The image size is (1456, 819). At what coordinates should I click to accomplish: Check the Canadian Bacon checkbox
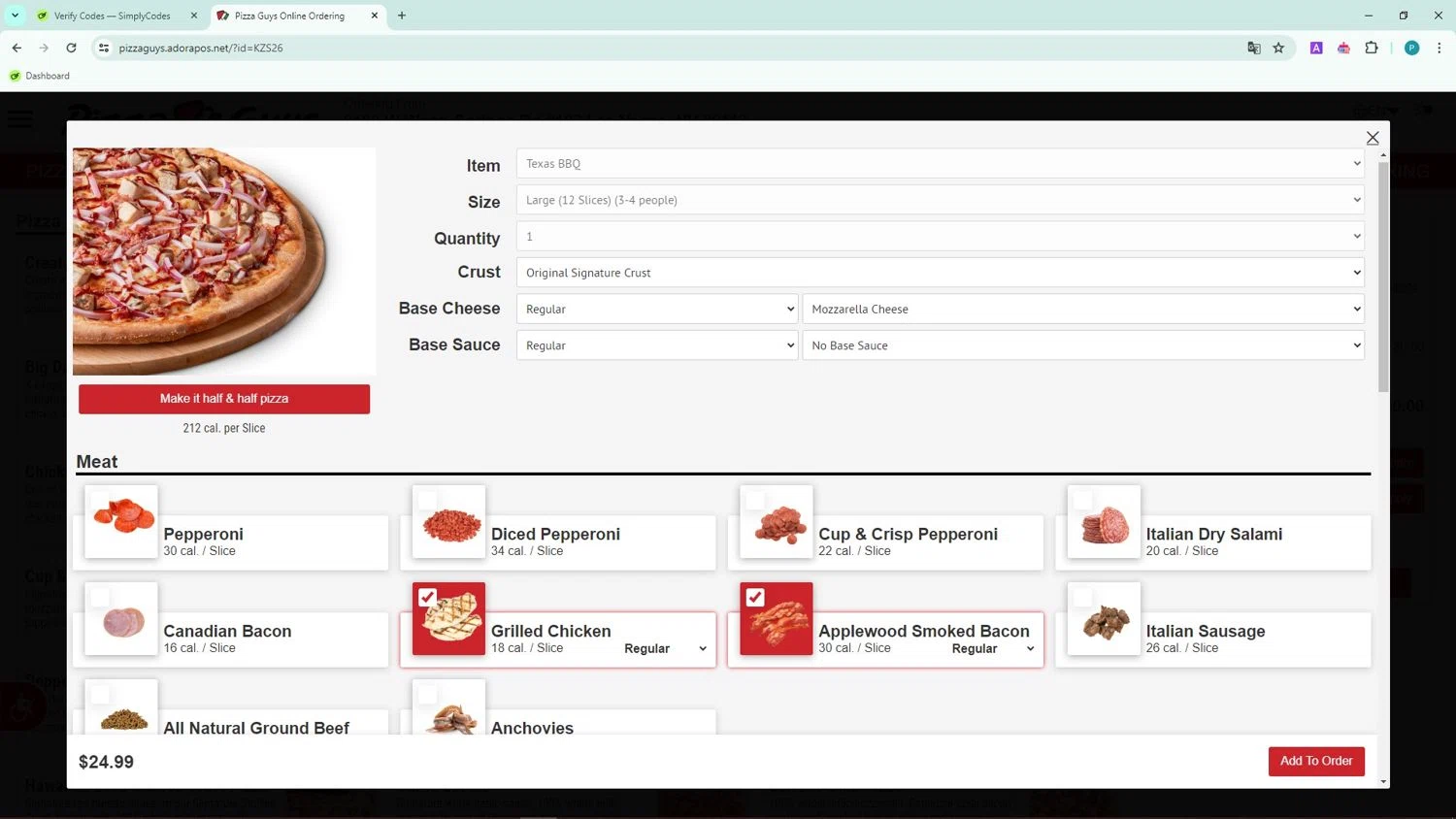(x=100, y=598)
